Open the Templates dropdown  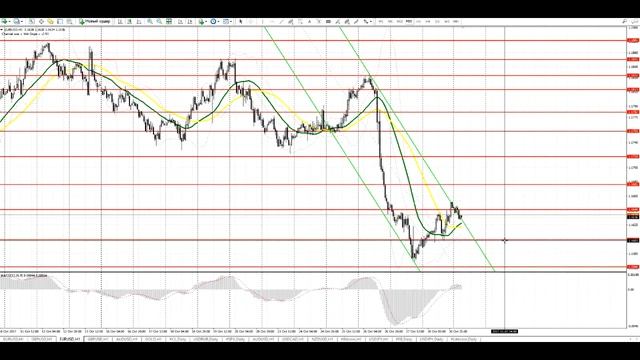[x=227, y=21]
